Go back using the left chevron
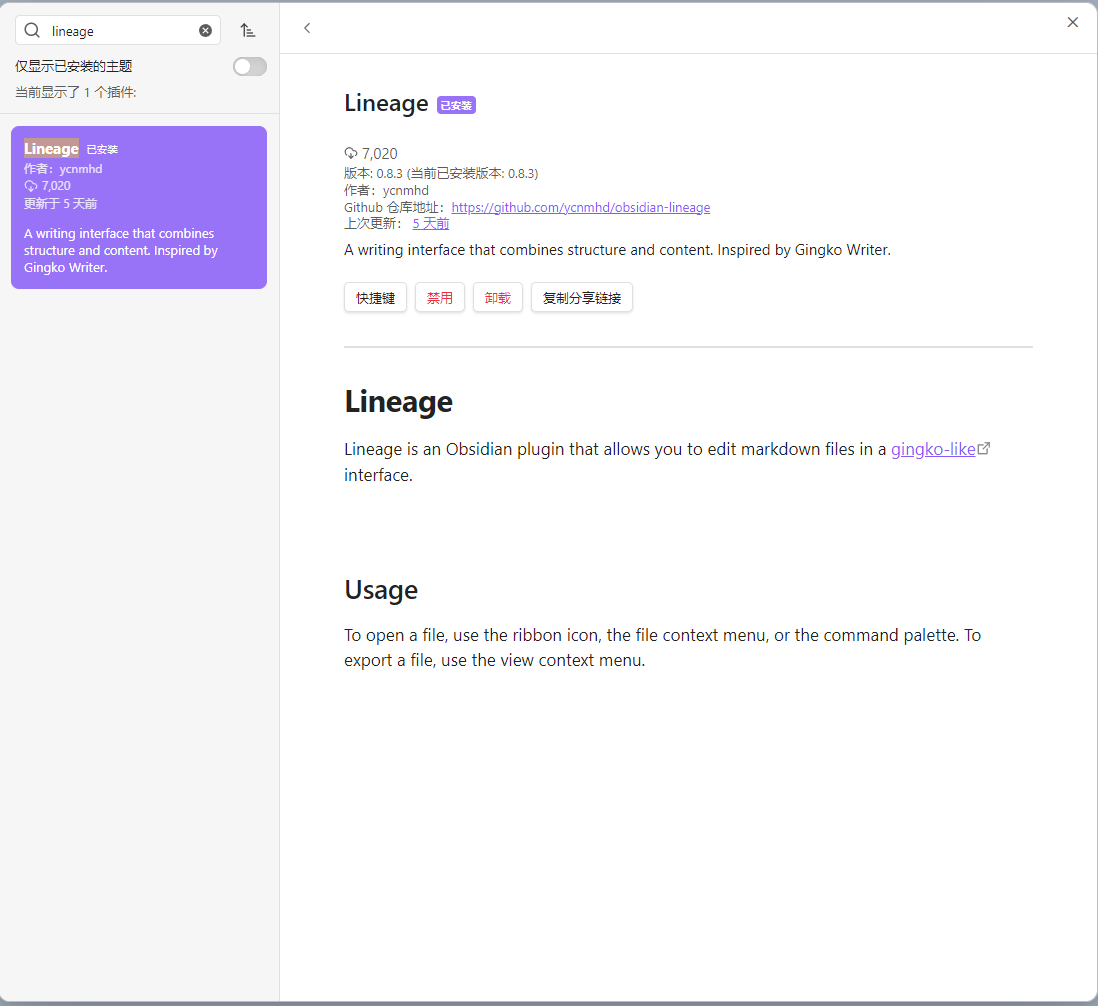The width and height of the screenshot is (1098, 1006). point(307,28)
